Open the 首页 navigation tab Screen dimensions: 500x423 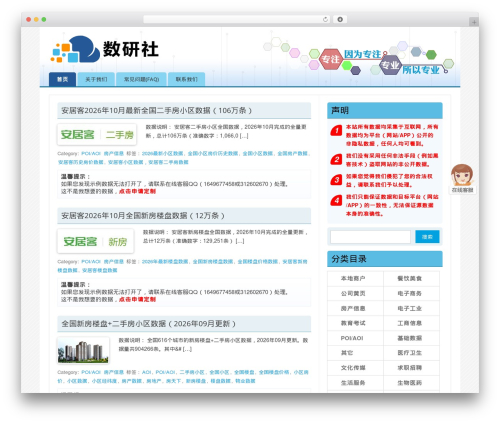[62, 79]
